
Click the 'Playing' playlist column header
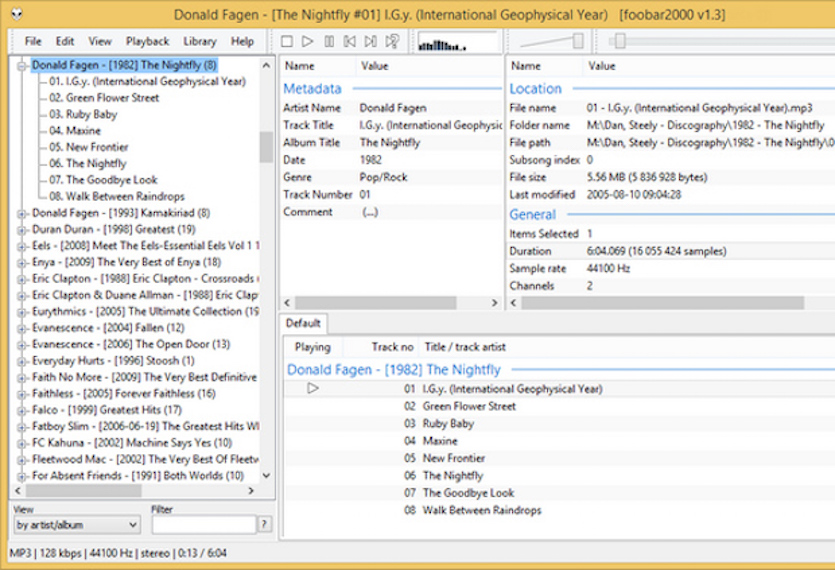[x=313, y=347]
